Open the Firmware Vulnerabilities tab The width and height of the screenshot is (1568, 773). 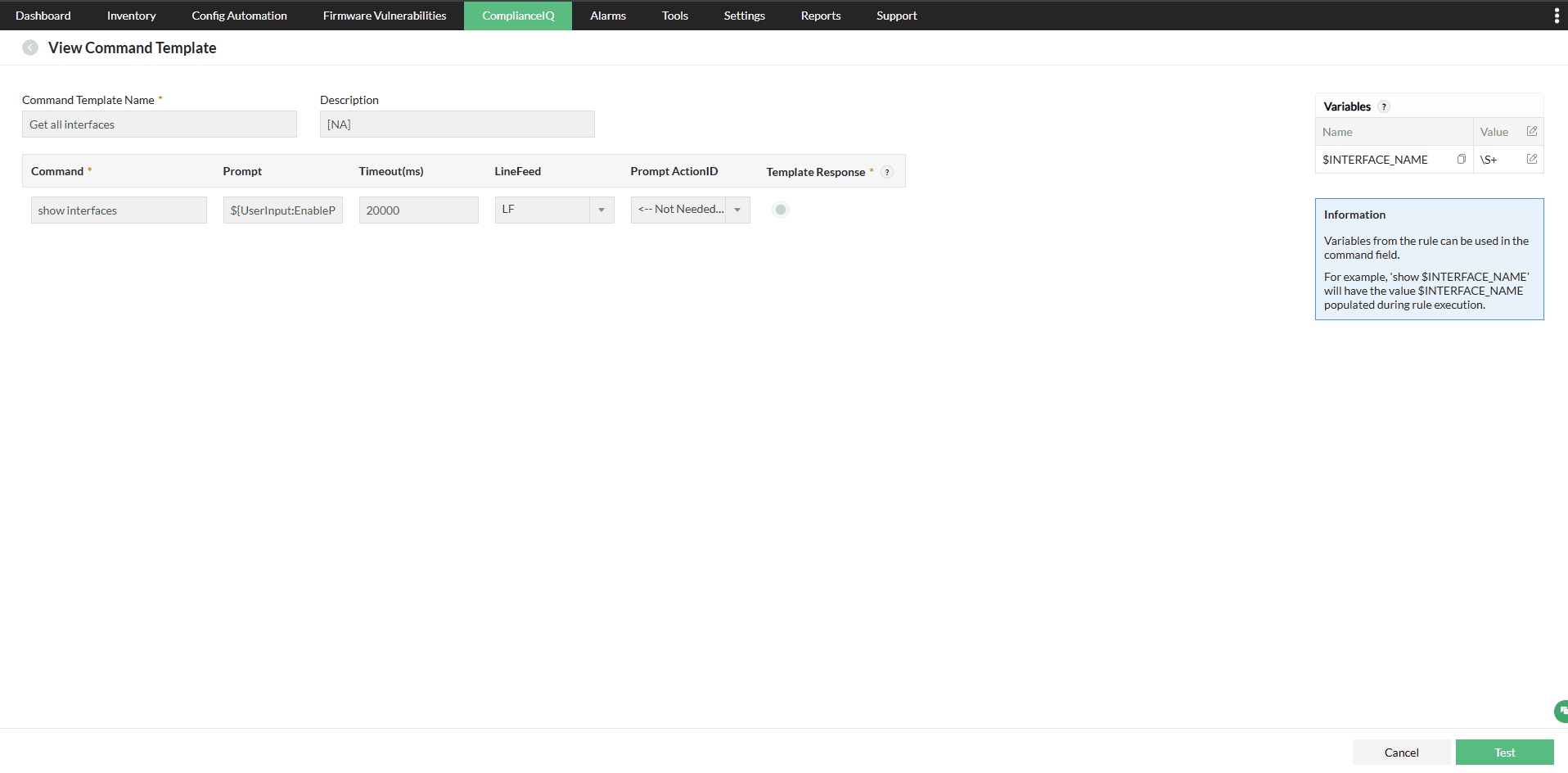point(384,15)
